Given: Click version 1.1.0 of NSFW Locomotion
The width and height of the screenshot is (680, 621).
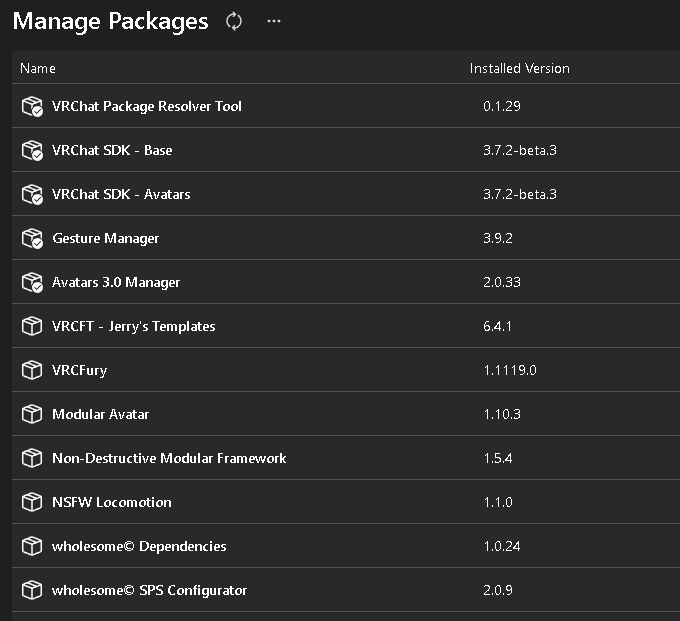Looking at the screenshot, I should [x=498, y=502].
